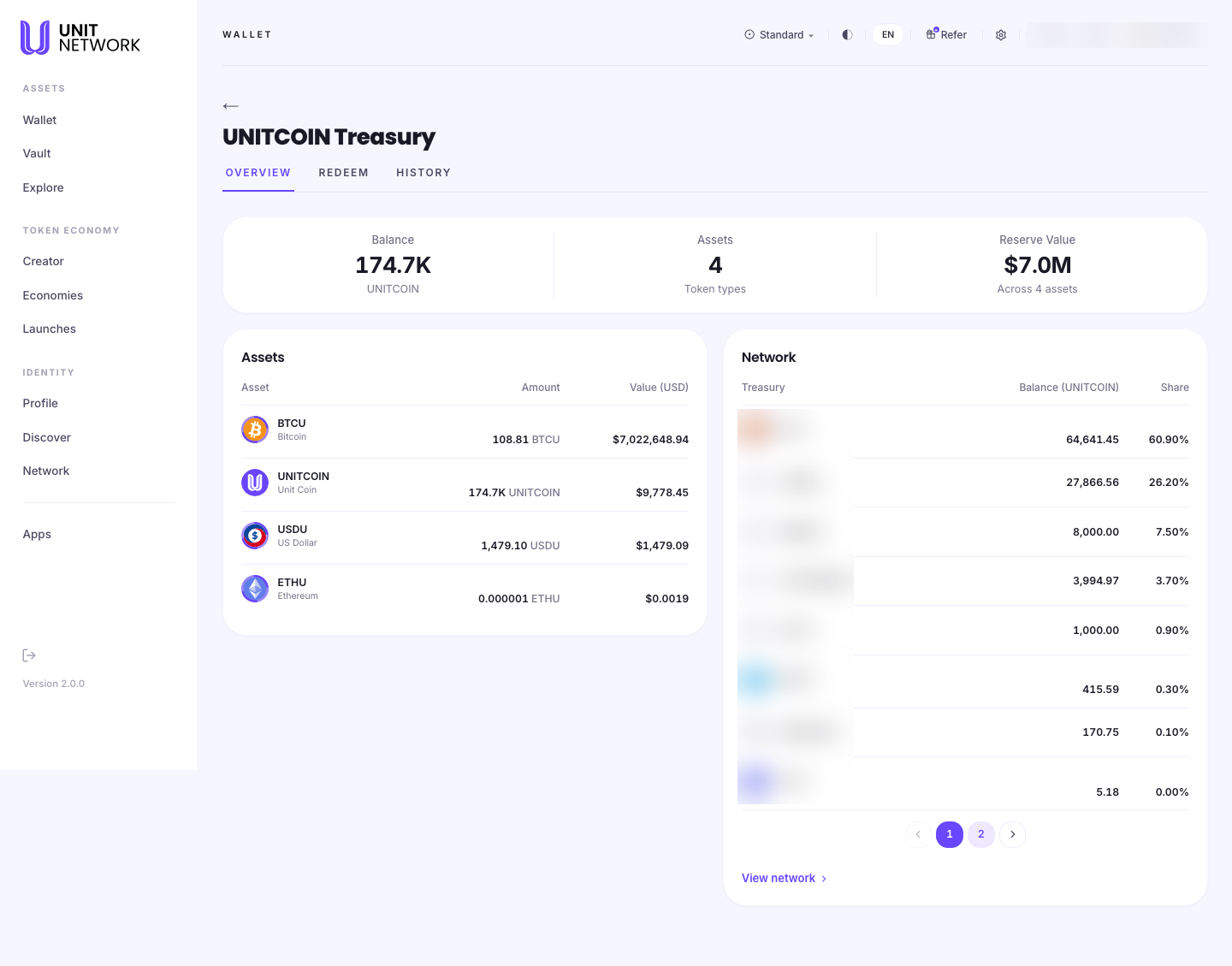
Task: Click the 170.75 treasury balance
Action: pyautogui.click(x=1101, y=732)
